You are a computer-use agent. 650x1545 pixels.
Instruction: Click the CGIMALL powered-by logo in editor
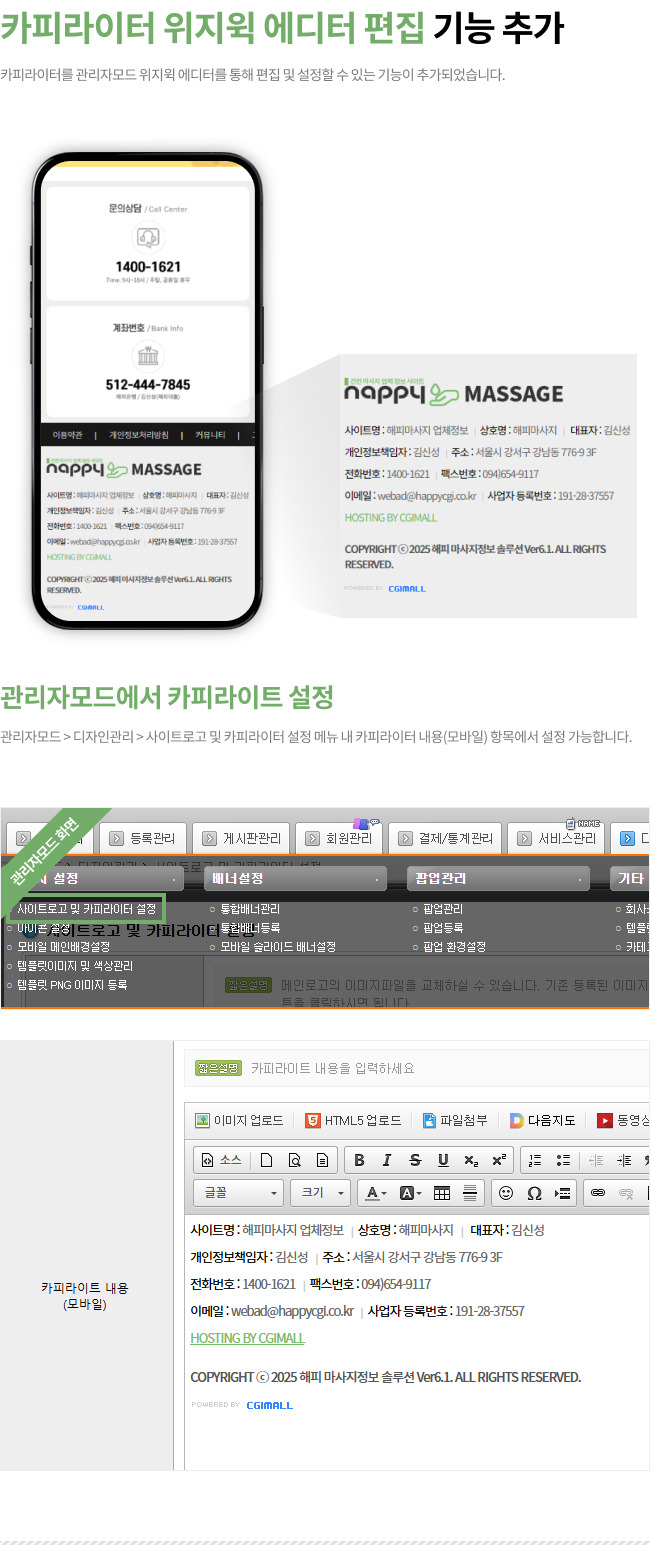click(270, 1405)
